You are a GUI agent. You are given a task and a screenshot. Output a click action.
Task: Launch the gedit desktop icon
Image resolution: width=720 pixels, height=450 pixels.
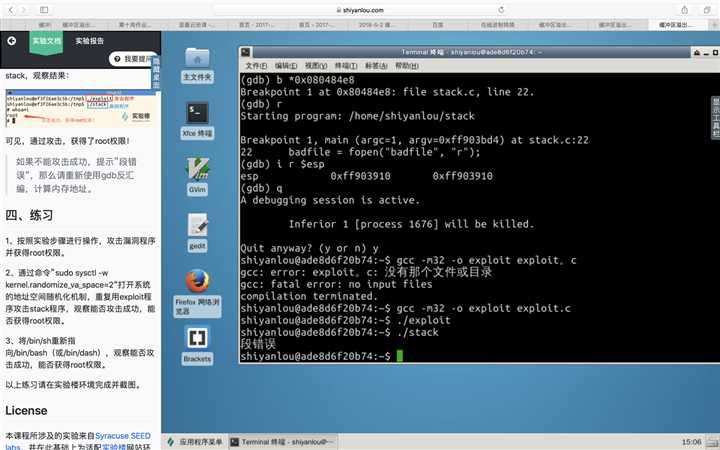pos(197,233)
